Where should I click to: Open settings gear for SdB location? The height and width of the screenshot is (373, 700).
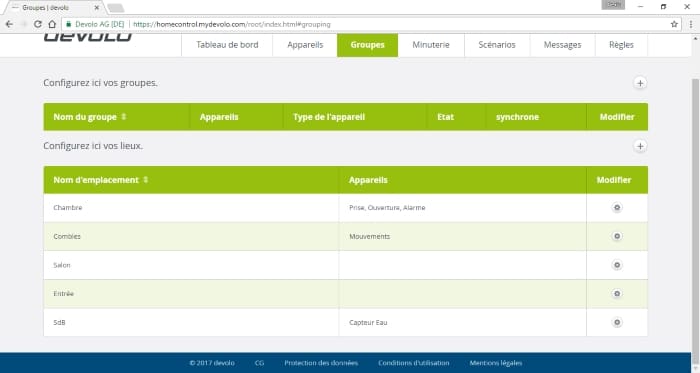click(617, 322)
